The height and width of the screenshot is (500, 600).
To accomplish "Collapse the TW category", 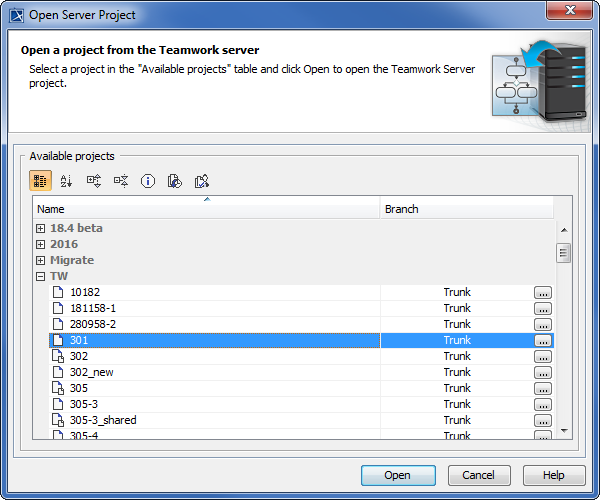I will 40,277.
